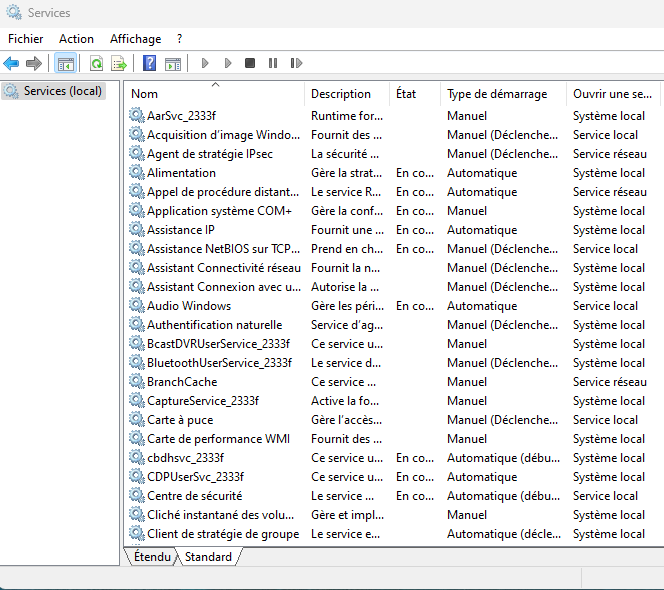This screenshot has height=590, width=664.
Task: Click gear icon of Client de stratégie de groupe
Action: 136,533
